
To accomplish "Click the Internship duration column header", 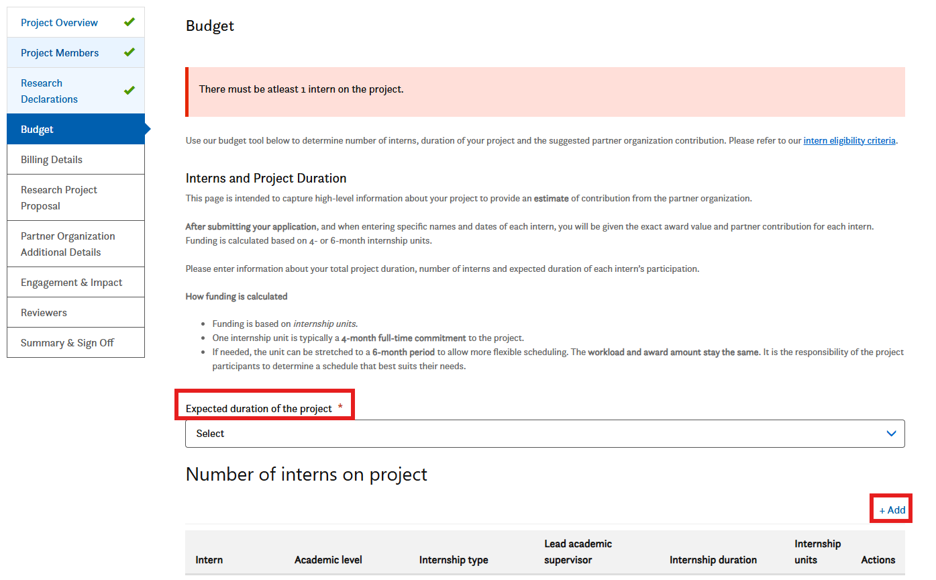I will (x=713, y=560).
